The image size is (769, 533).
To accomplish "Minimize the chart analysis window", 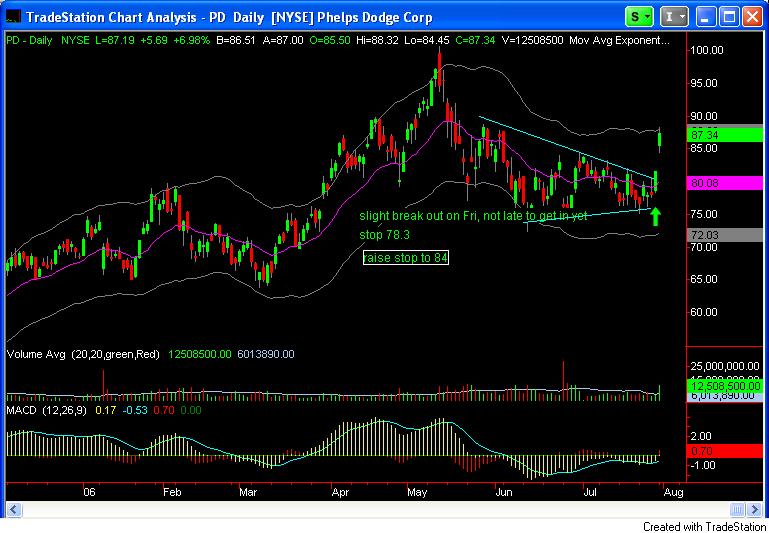I will coord(706,18).
